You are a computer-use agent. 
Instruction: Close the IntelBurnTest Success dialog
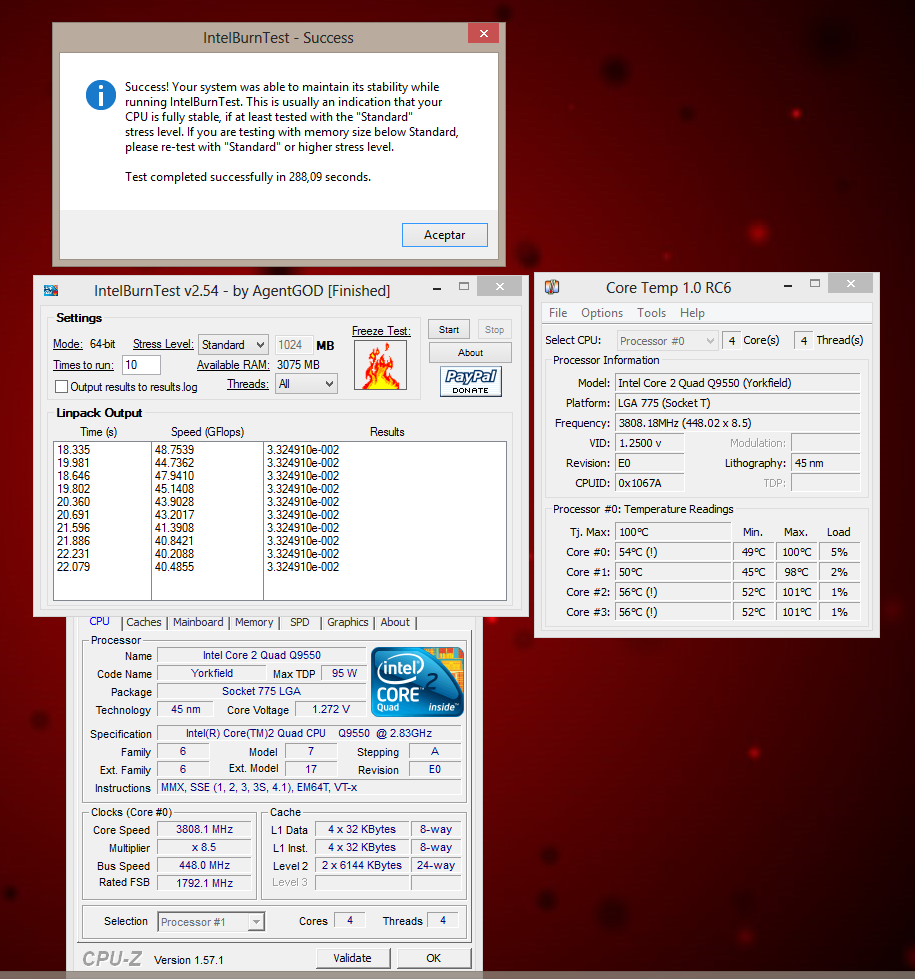tap(484, 34)
